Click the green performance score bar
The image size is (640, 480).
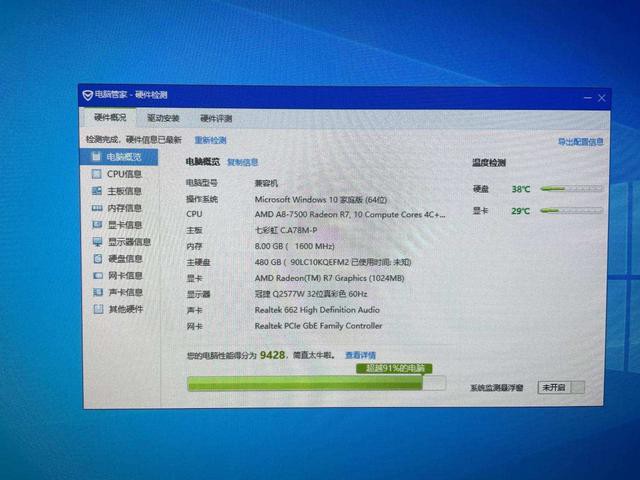316,384
